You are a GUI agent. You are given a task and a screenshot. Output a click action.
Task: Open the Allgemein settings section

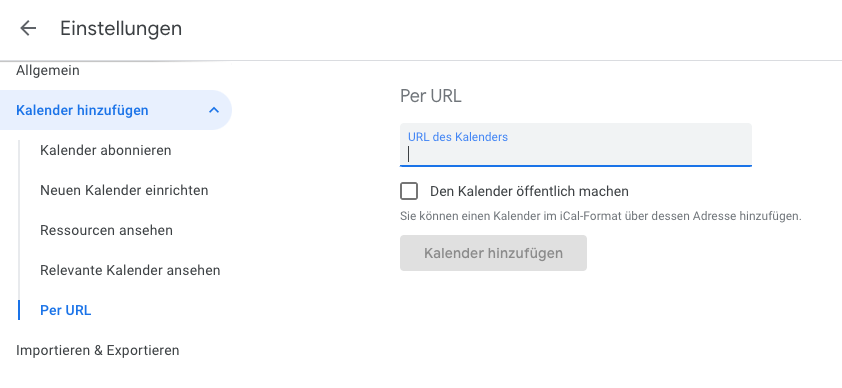(x=48, y=71)
